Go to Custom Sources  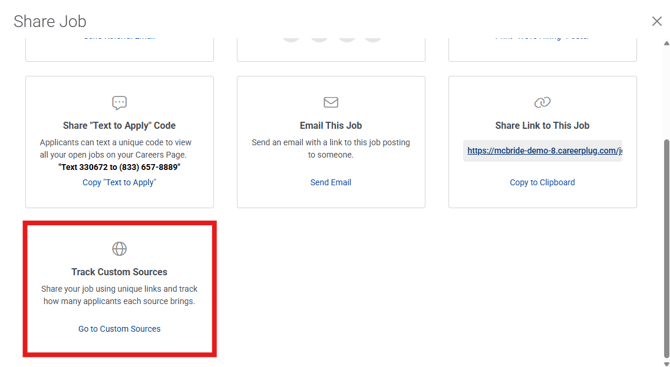tap(119, 329)
